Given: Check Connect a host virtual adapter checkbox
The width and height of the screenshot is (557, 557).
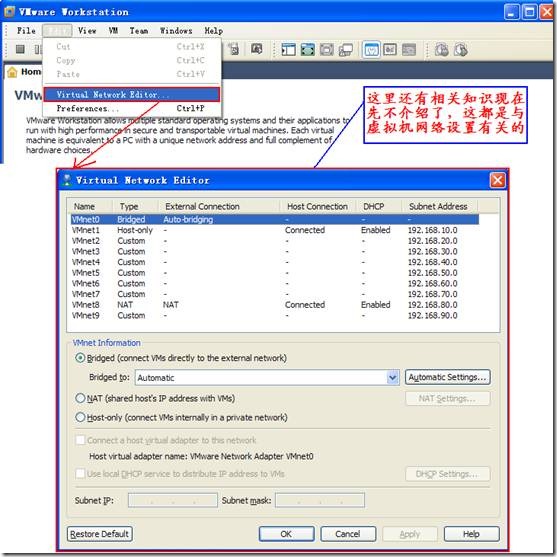Looking at the screenshot, I should coord(81,440).
